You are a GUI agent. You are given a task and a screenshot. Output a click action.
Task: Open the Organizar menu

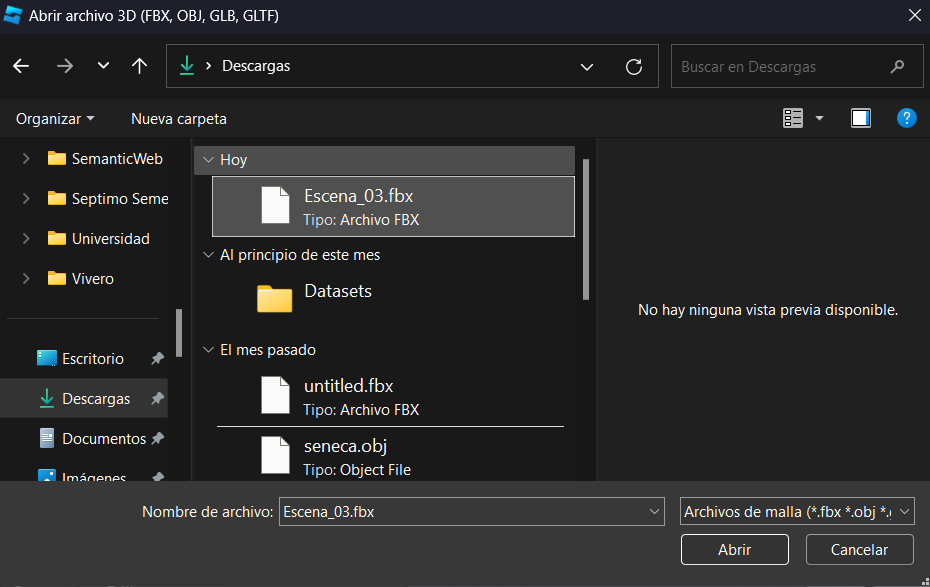click(55, 118)
